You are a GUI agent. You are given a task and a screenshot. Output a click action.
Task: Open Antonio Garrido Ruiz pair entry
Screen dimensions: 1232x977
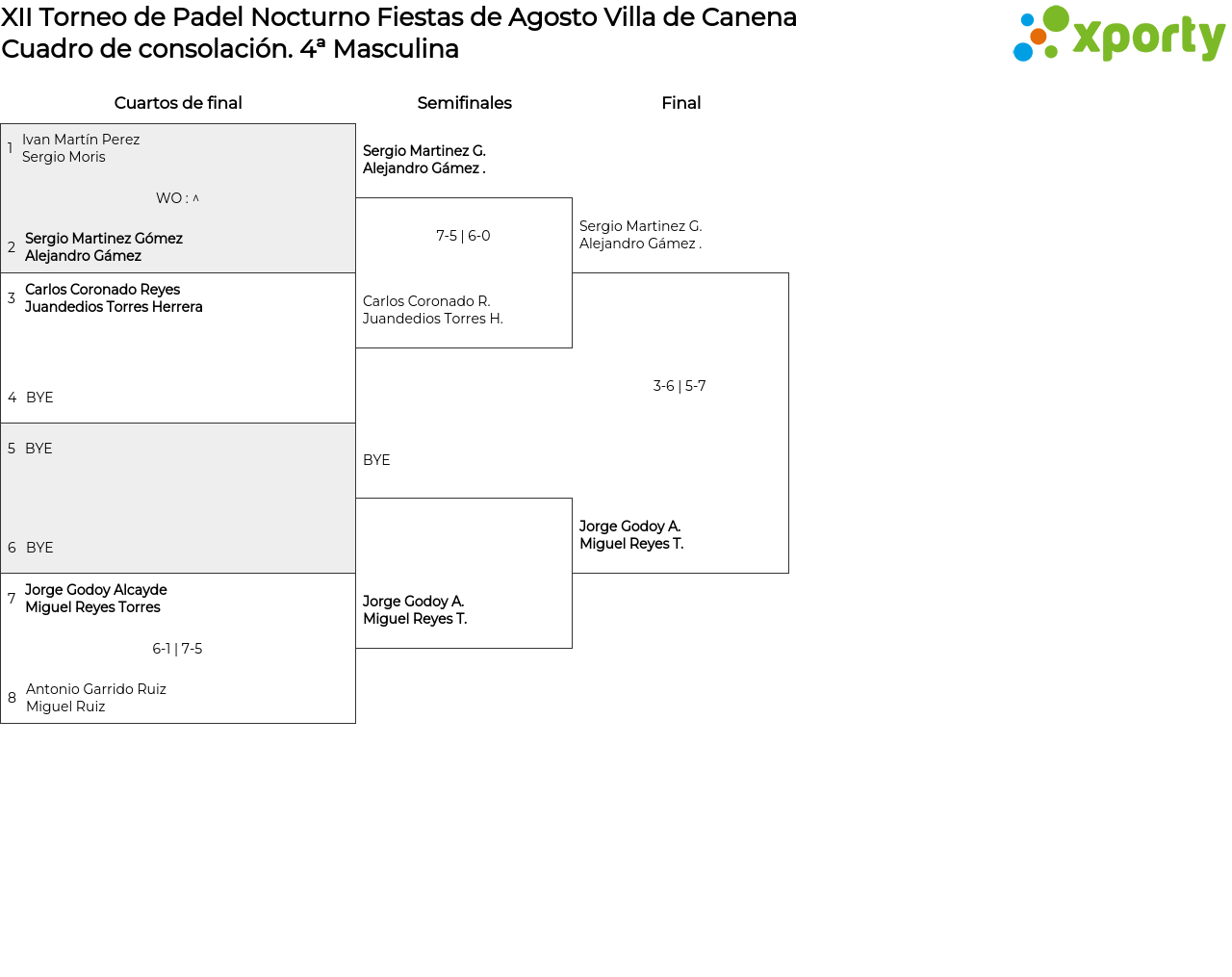pos(96,698)
